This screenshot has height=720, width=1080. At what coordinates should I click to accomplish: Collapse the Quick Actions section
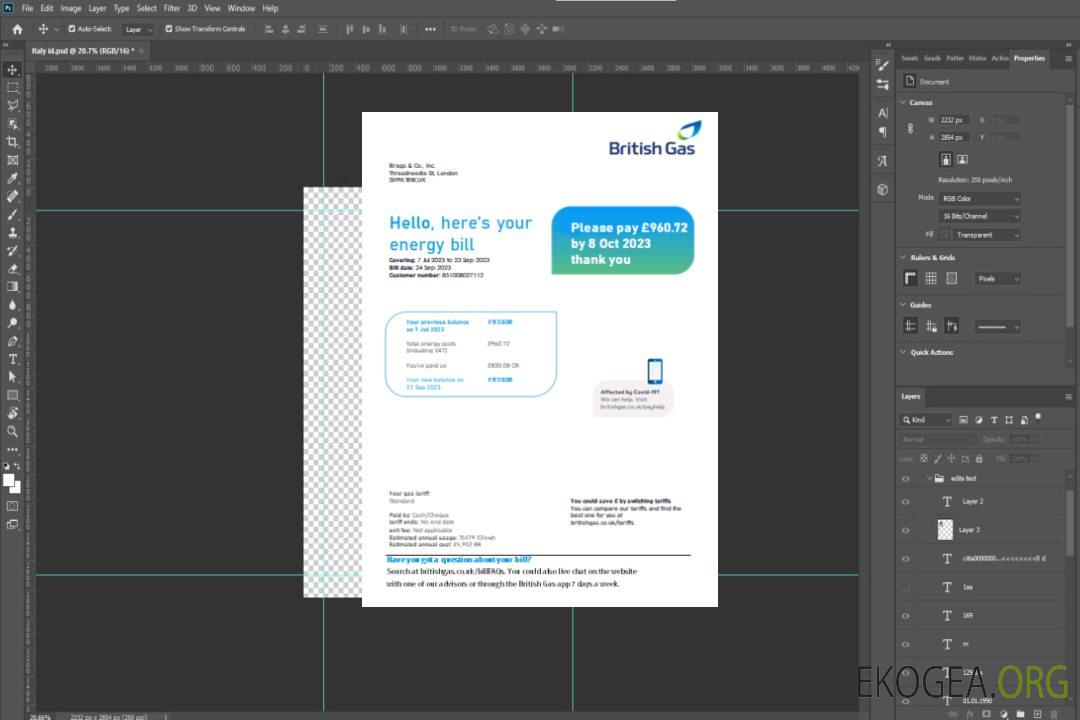point(903,352)
